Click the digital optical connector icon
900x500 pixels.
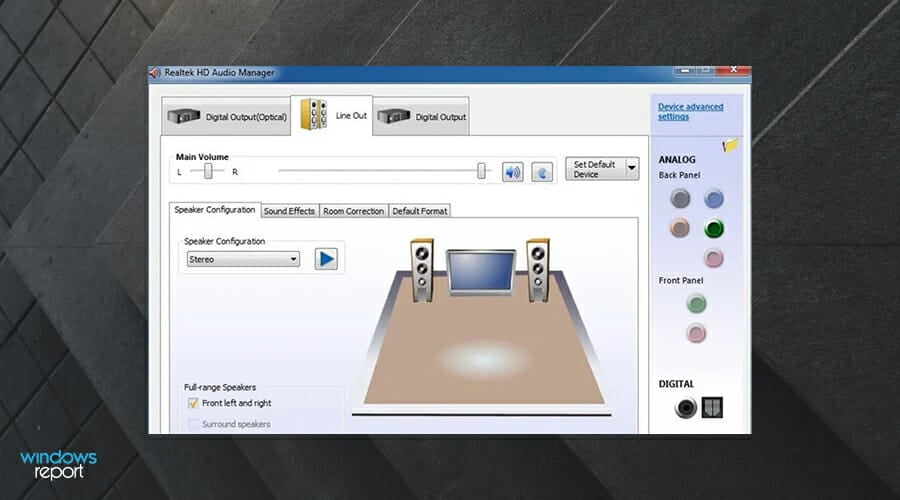tap(712, 407)
